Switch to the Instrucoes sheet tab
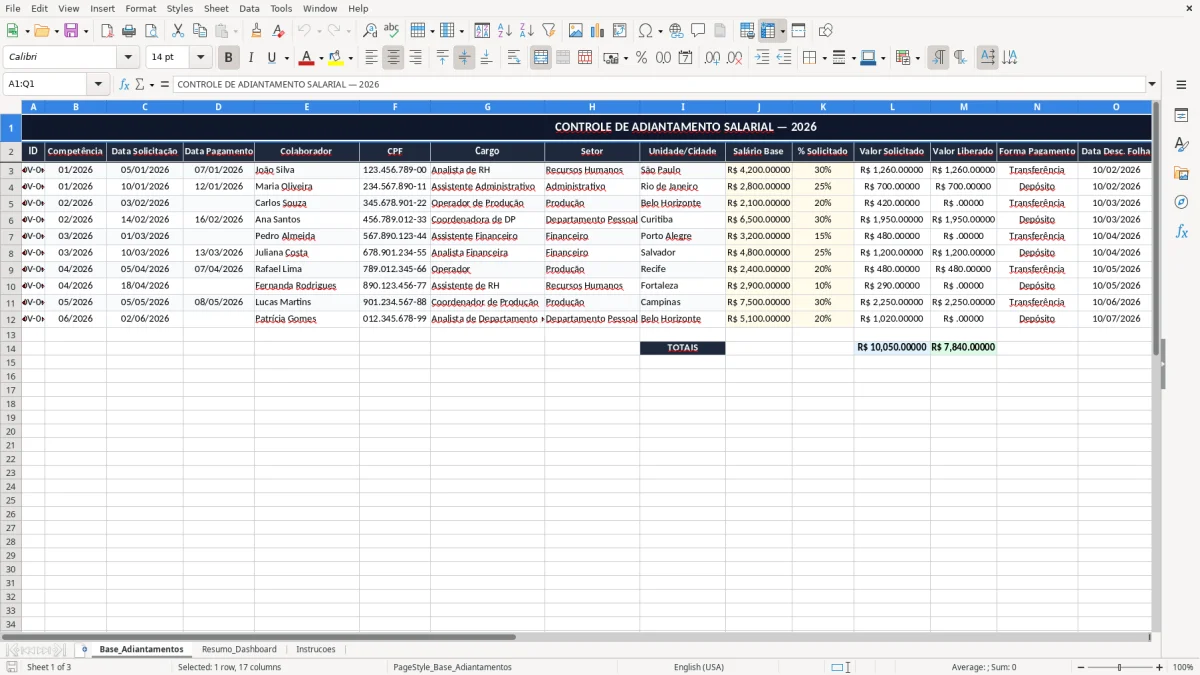 [316, 649]
